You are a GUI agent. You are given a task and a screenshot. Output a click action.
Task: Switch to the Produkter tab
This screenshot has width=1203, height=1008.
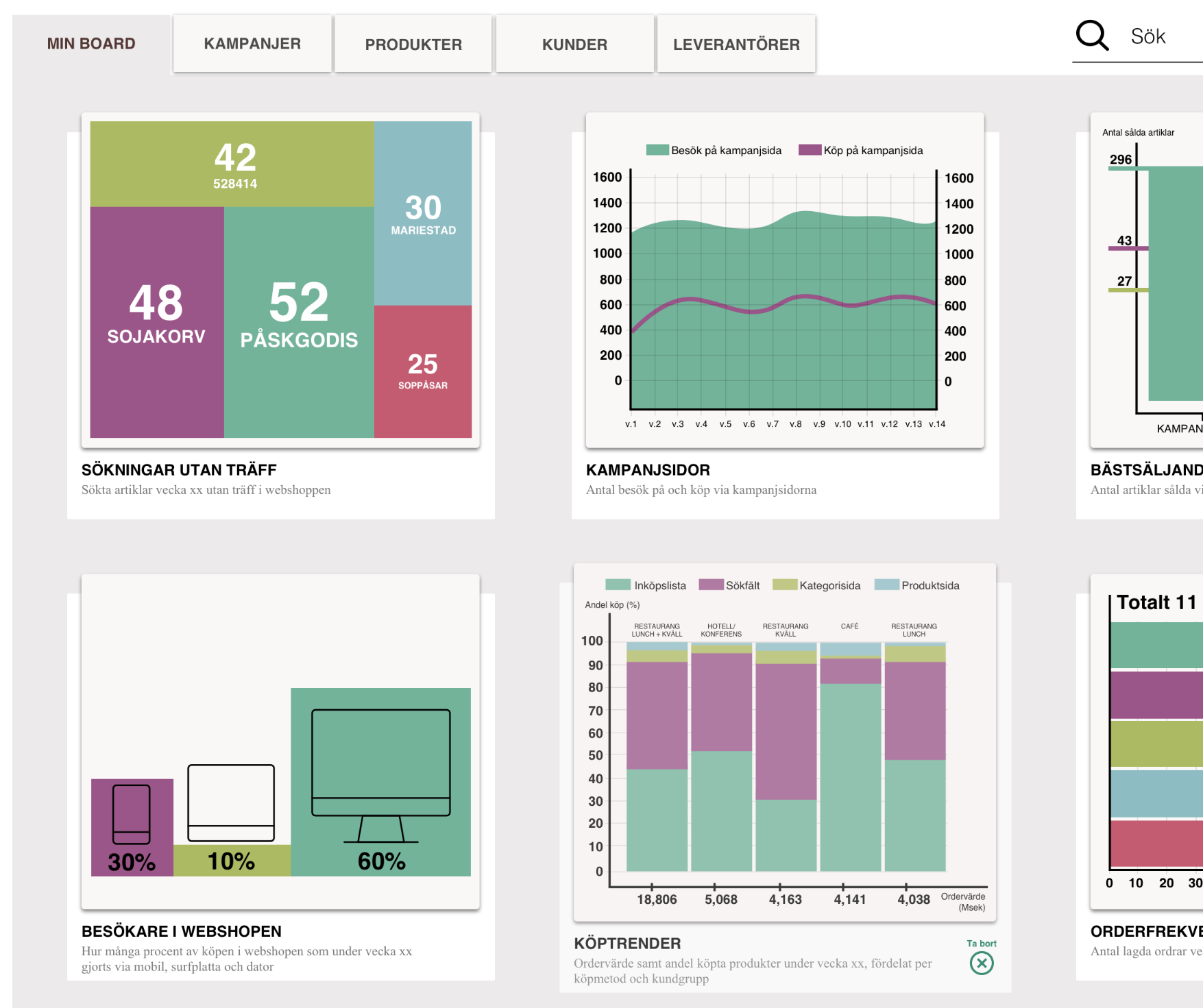pyautogui.click(x=413, y=45)
